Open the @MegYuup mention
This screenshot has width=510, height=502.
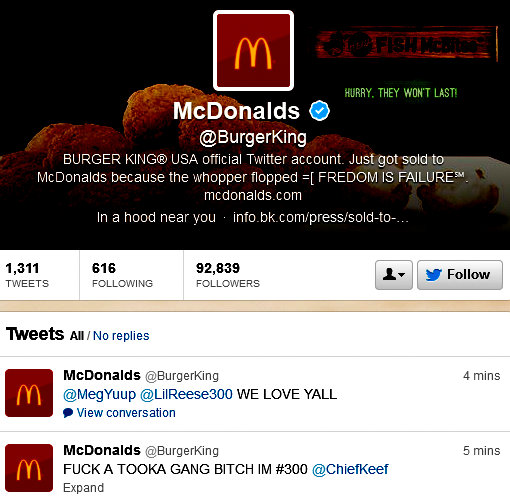[100, 394]
